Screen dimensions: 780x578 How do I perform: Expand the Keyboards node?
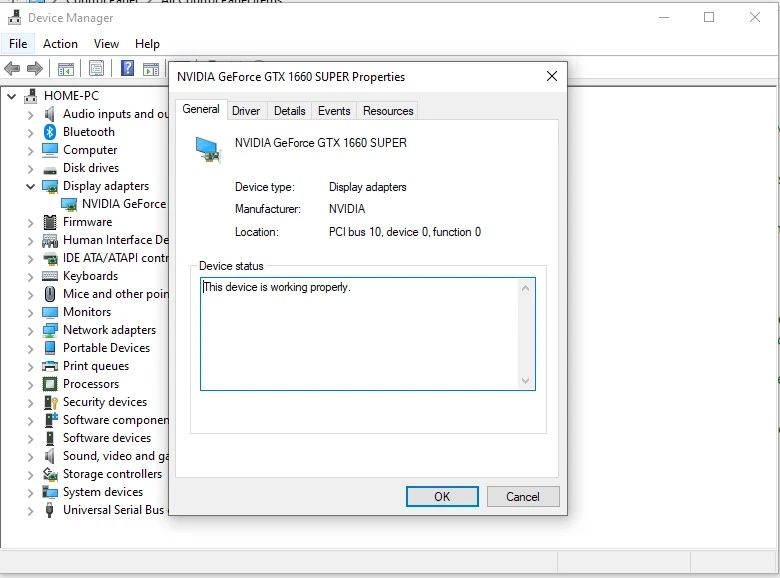(30, 276)
